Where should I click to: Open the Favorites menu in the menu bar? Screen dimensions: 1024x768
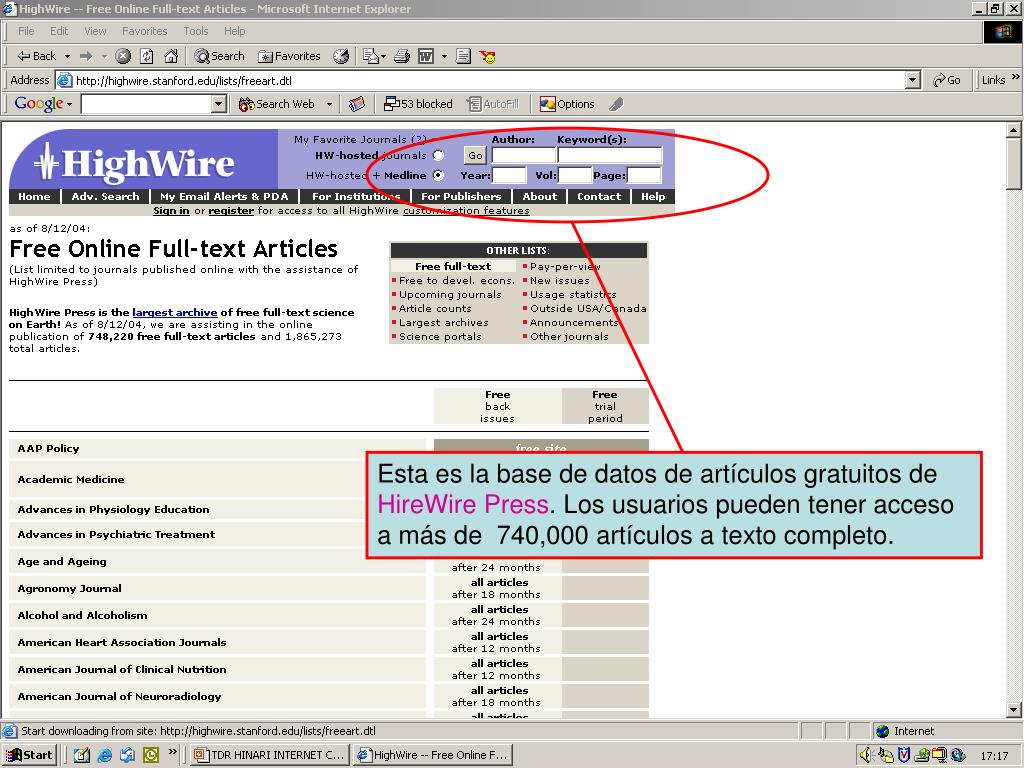pos(144,31)
